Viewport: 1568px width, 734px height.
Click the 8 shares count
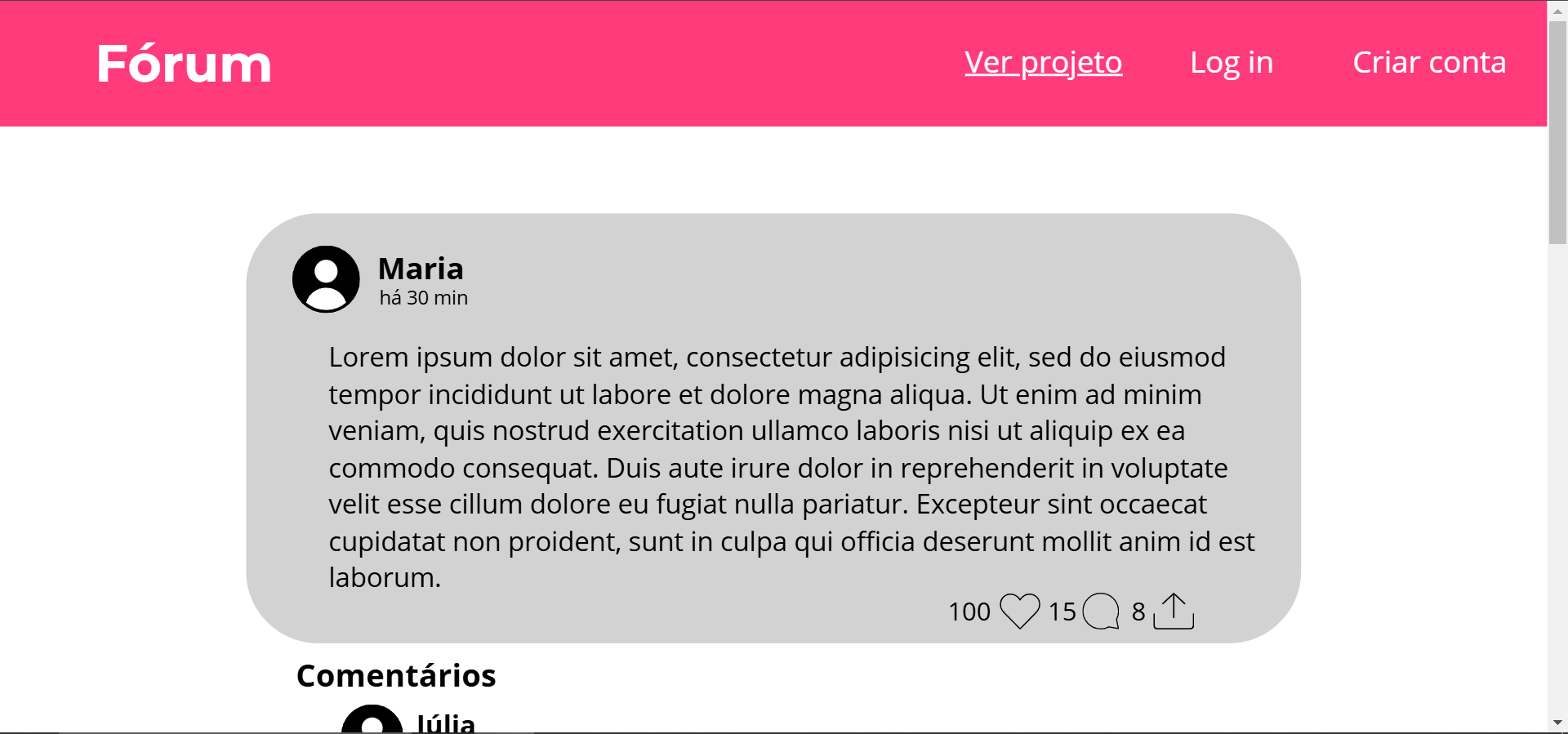tap(1138, 612)
